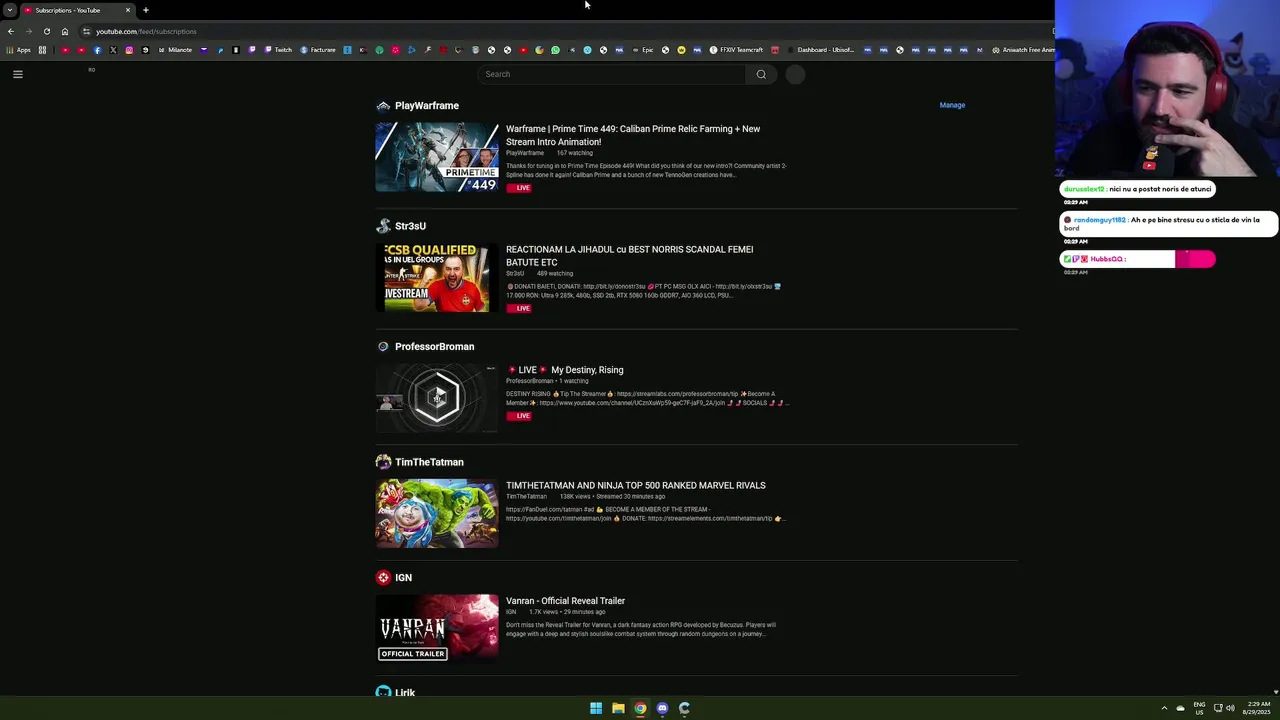Select the Subscriptions - YouTube tab

[x=76, y=10]
